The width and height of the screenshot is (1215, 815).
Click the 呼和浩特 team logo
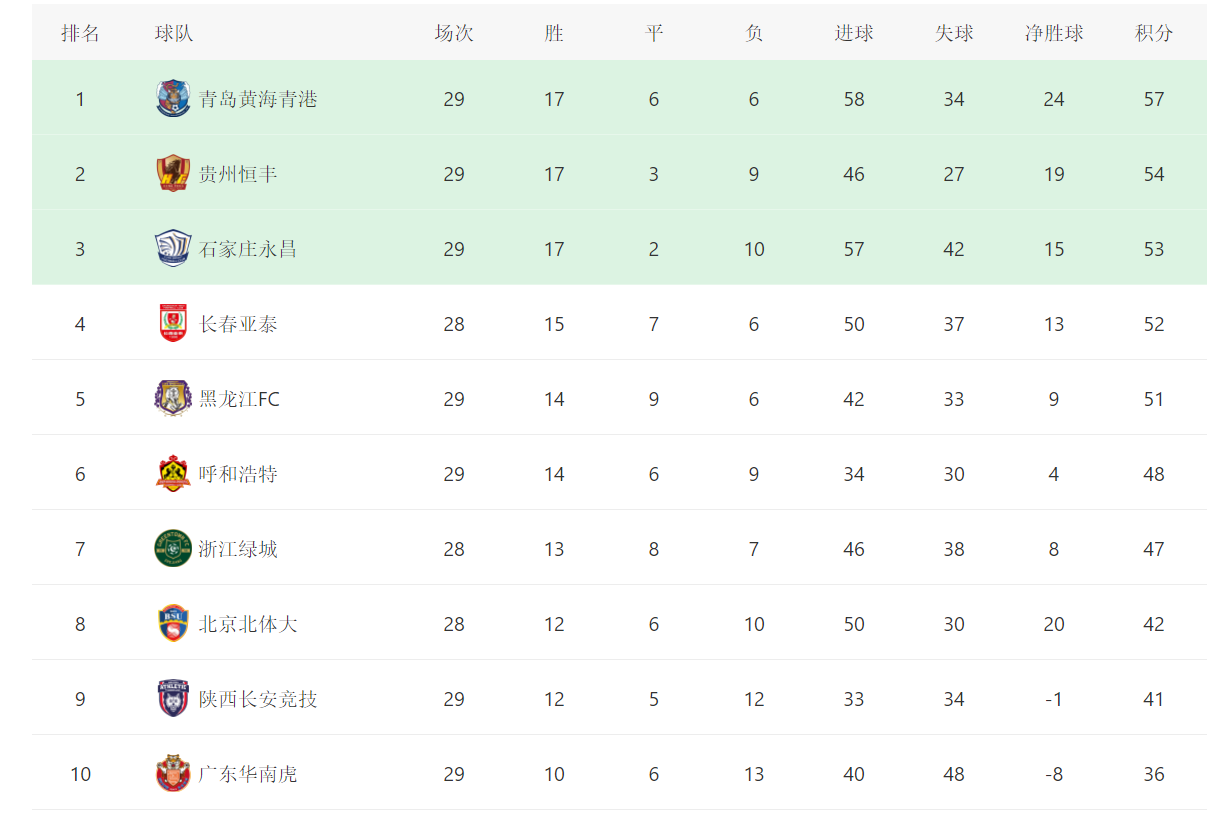173,474
